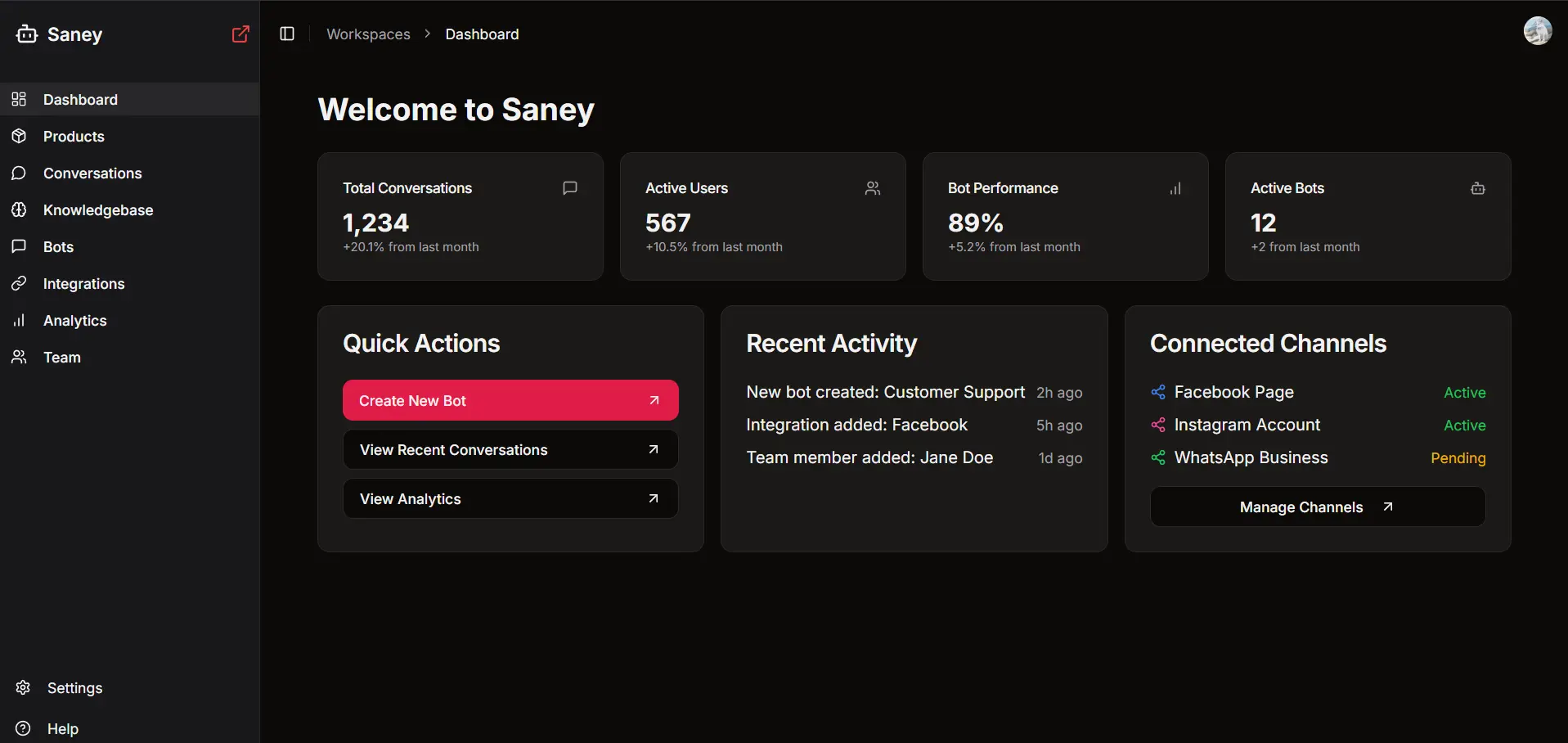Toggle the sidebar panel collapse control
The image size is (1568, 743).
click(x=287, y=34)
